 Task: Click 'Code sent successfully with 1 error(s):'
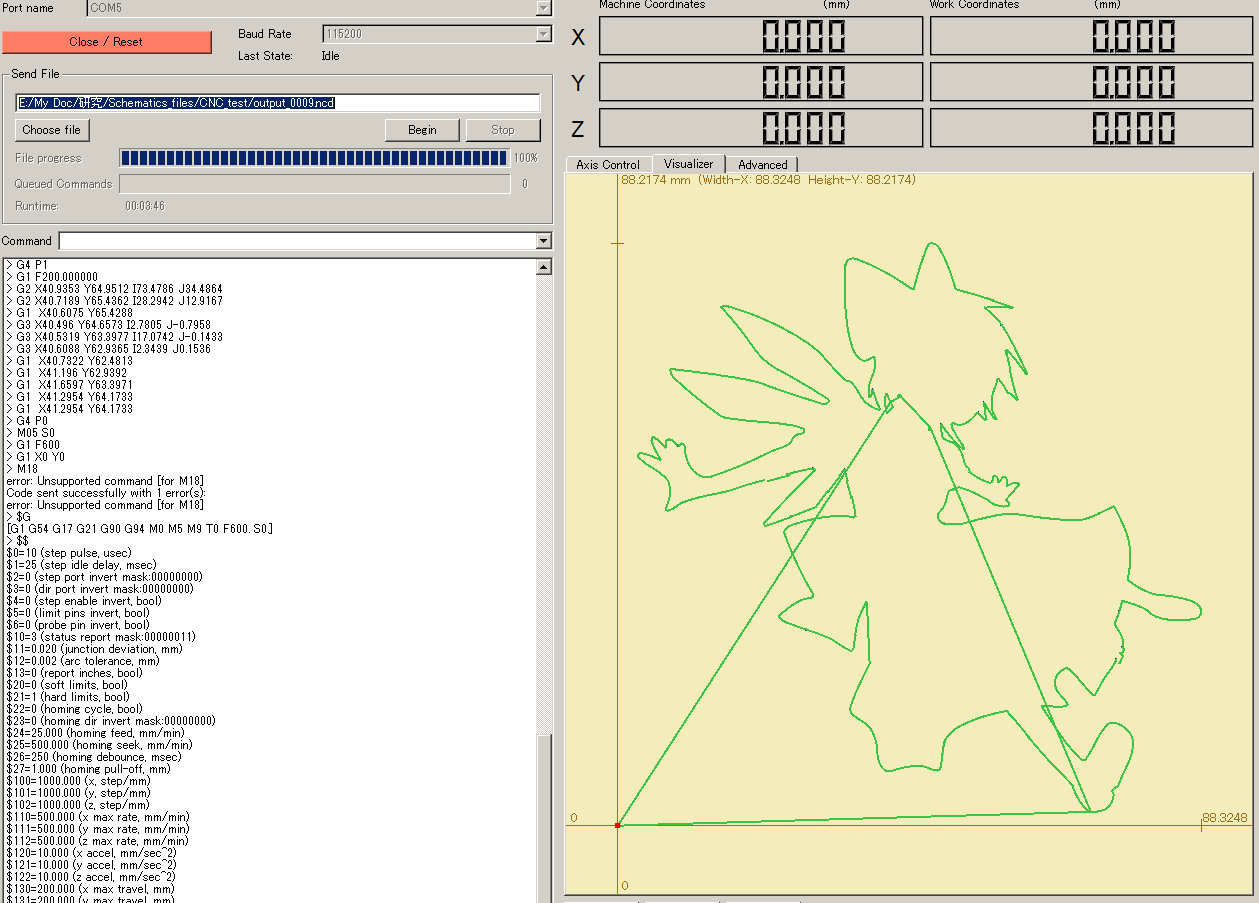coord(105,493)
